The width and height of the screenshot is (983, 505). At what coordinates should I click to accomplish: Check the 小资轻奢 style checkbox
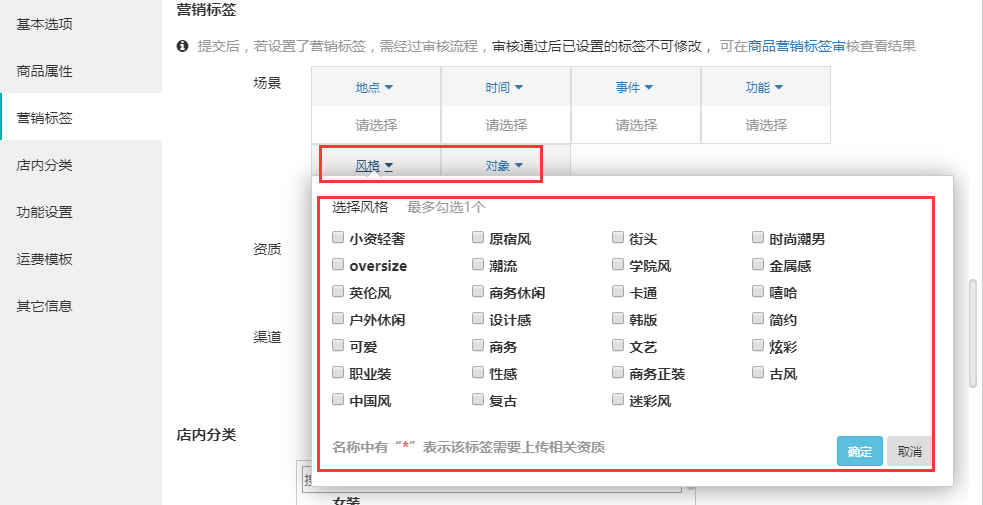338,239
